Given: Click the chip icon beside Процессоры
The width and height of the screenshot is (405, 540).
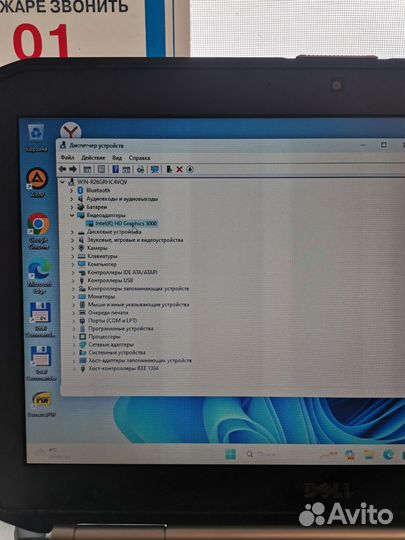Looking at the screenshot, I should (x=82, y=336).
